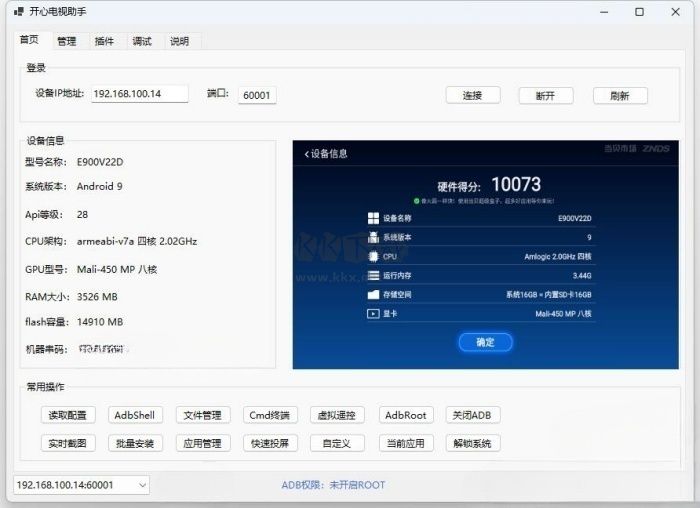Click the 存储空间 folder icon in preview
Screen dimensions: 700x508
tap(373, 295)
